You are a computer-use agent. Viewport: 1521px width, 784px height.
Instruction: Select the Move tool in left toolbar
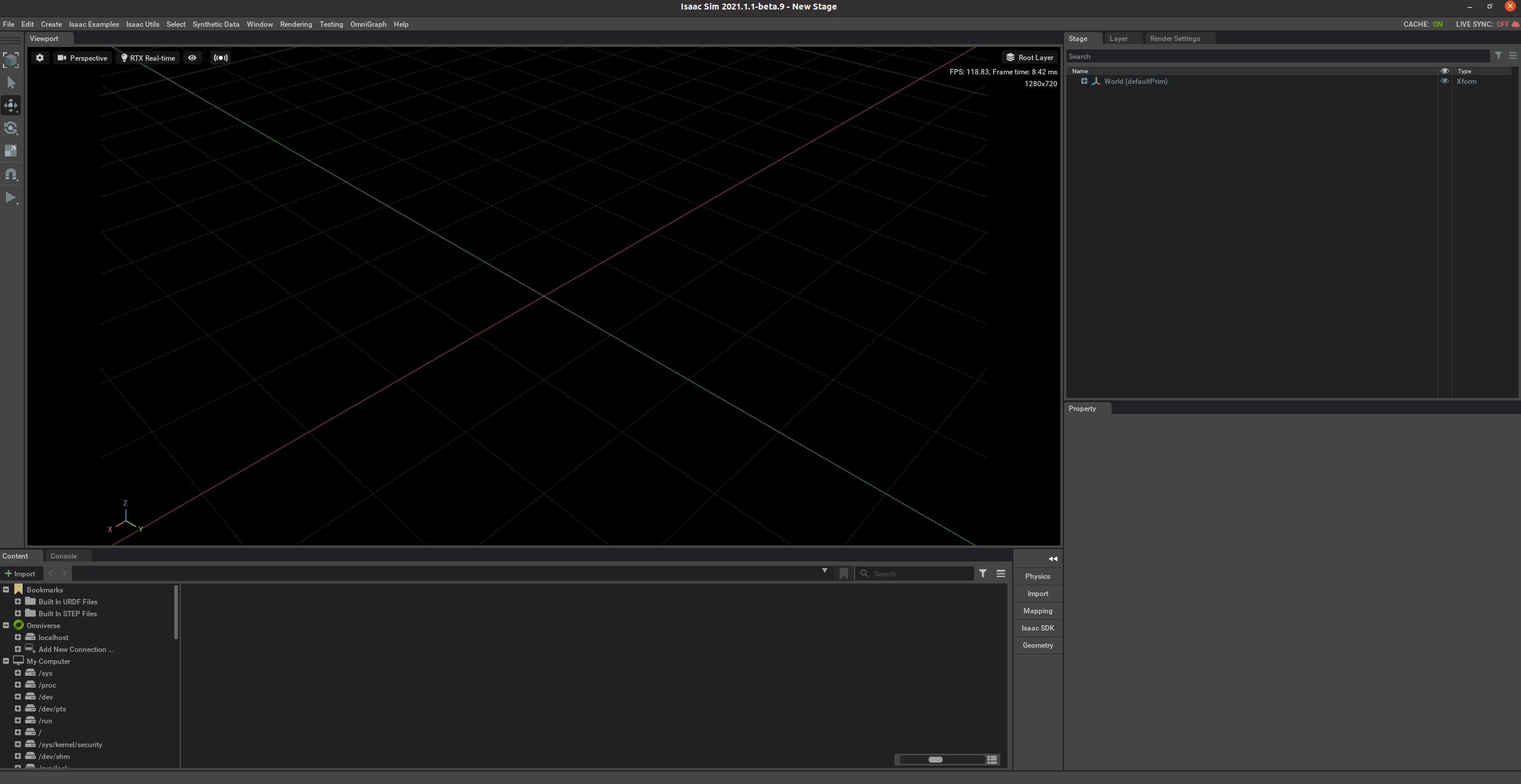(11, 105)
